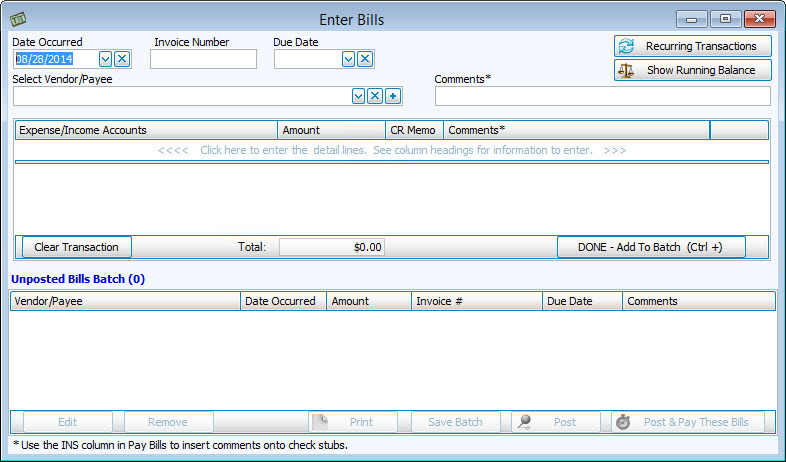Show Running Balance
The height and width of the screenshot is (462, 786).
(x=692, y=70)
